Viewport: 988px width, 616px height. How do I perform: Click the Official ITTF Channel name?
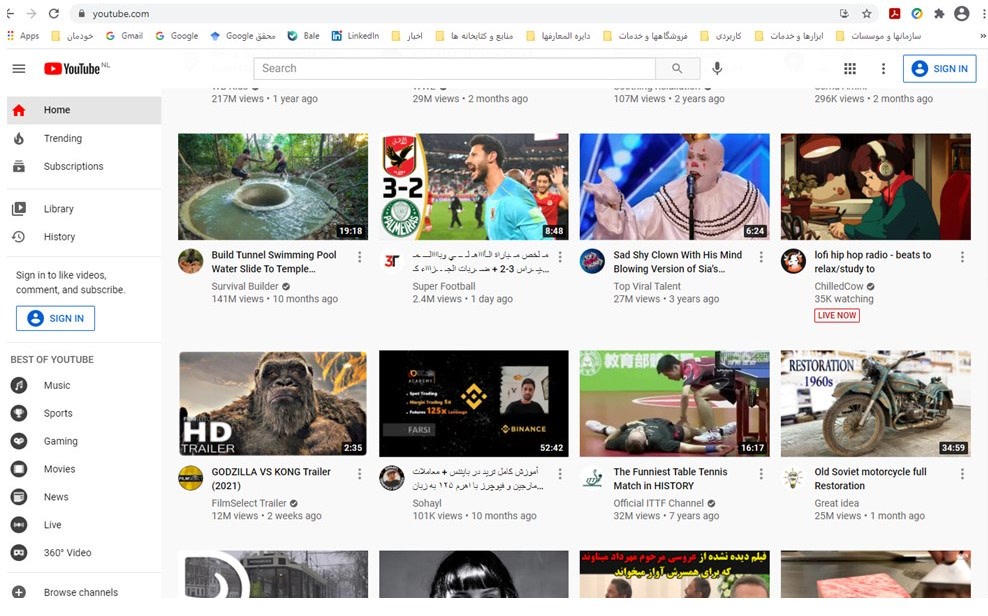pos(658,503)
